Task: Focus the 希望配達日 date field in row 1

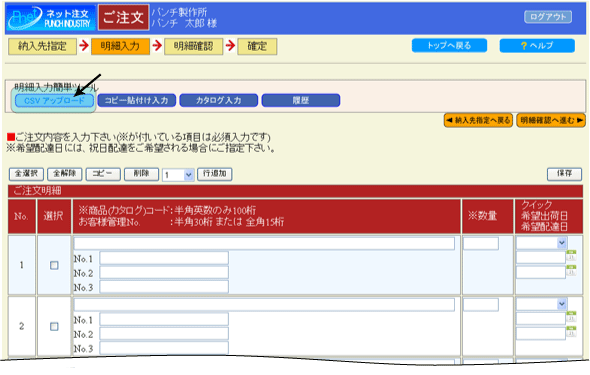Action: (x=541, y=272)
